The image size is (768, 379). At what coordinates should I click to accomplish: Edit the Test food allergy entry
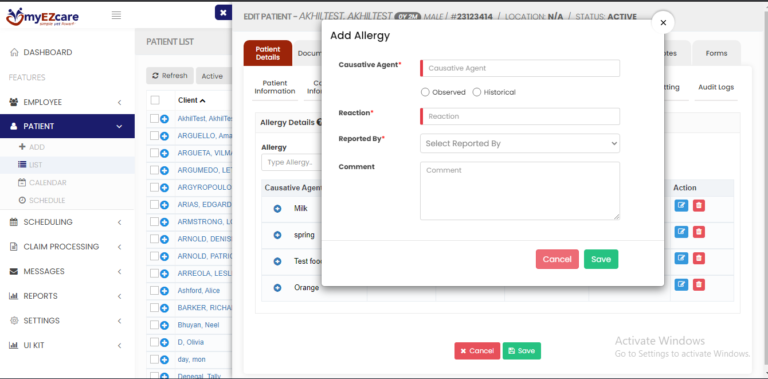(x=681, y=258)
